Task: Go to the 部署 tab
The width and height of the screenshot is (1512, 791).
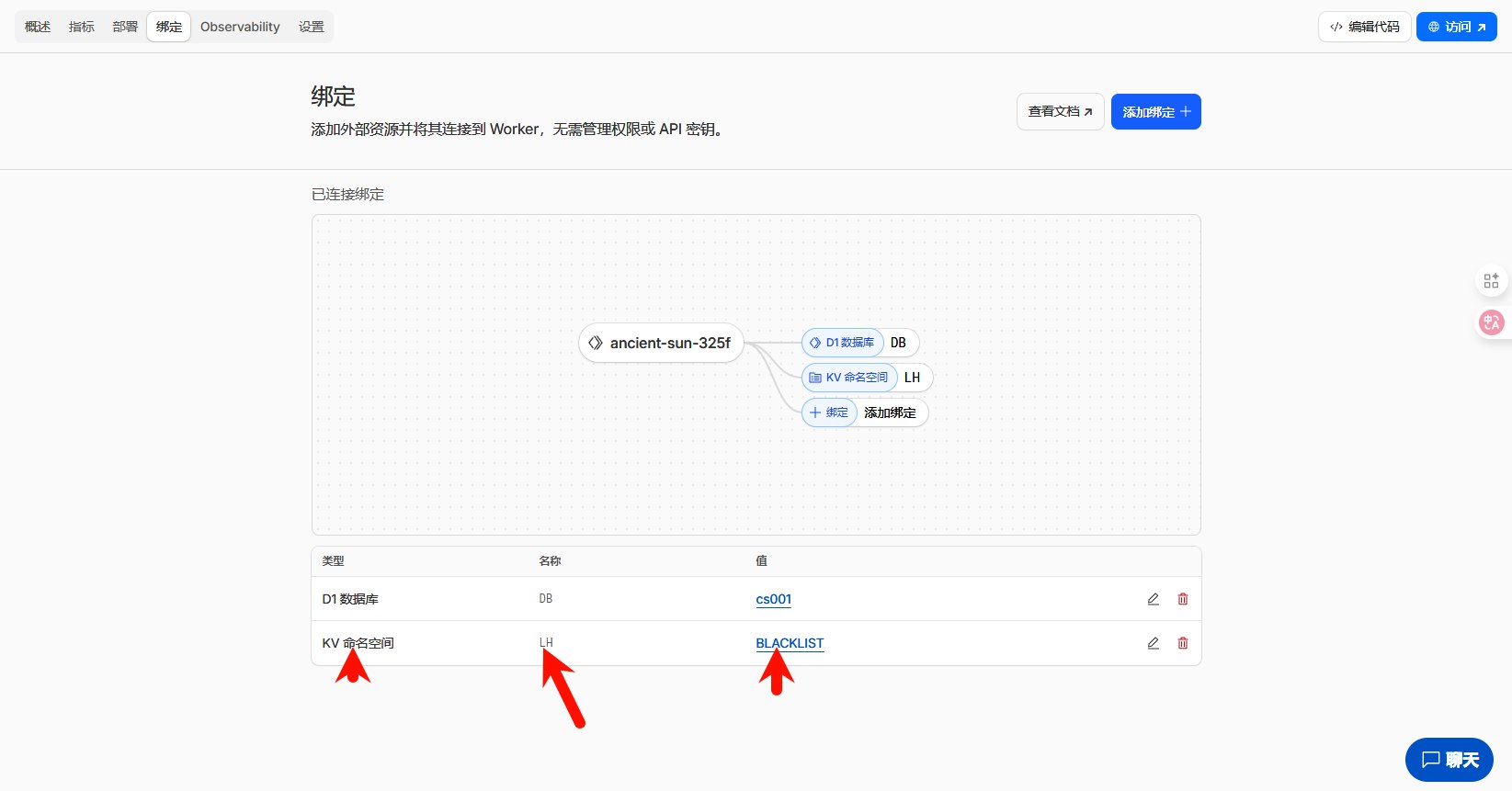Action: pos(125,27)
